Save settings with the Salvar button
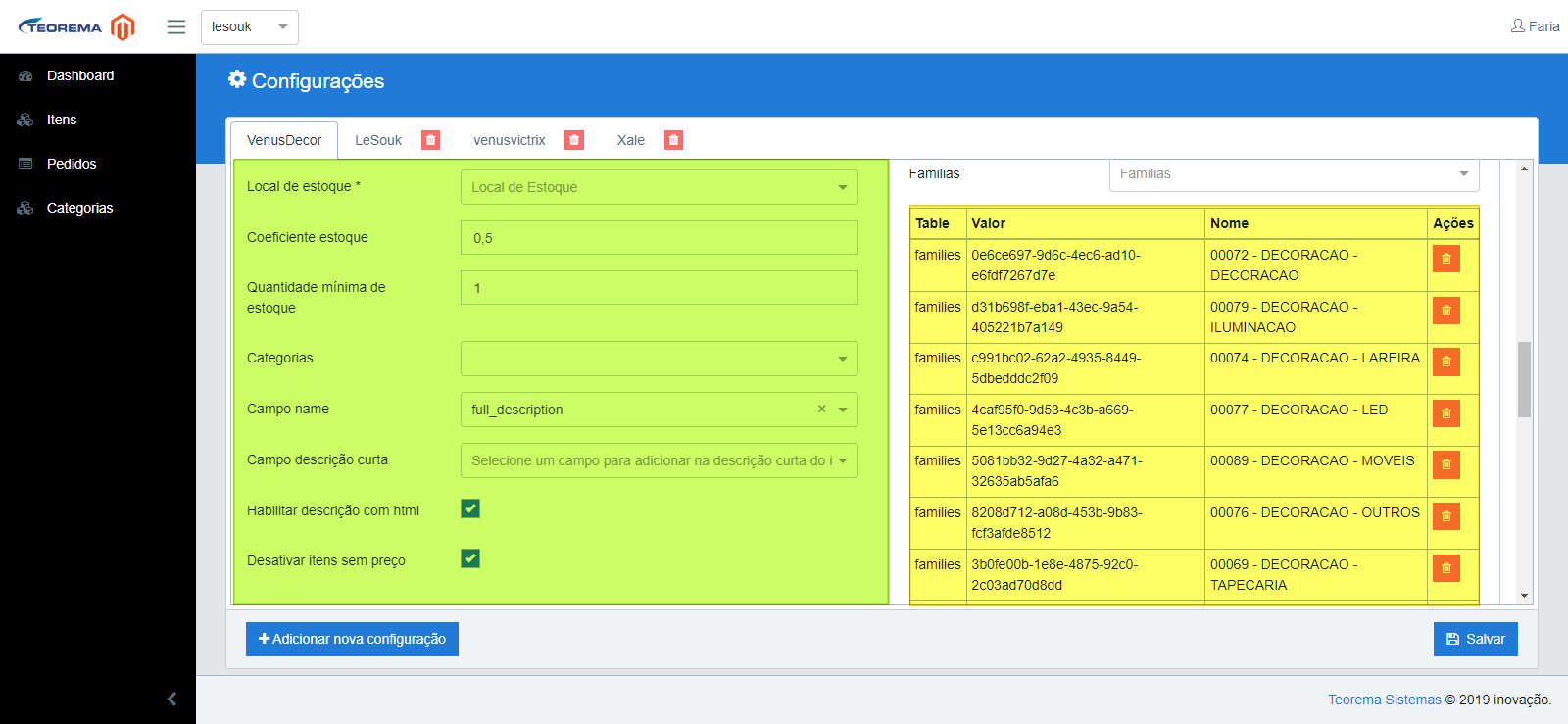Viewport: 1568px width, 724px height. click(x=1476, y=639)
